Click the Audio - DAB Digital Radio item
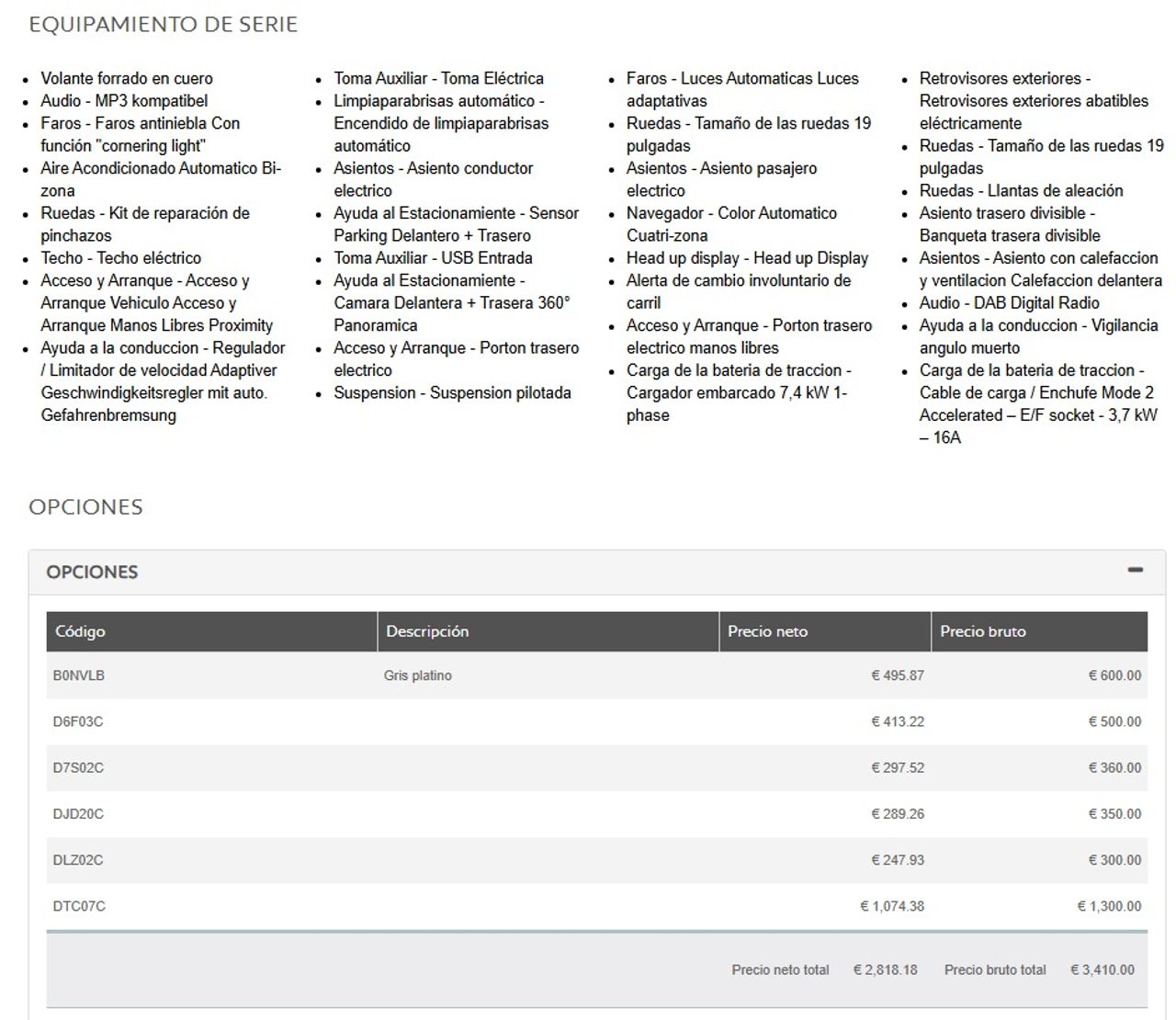This screenshot has width=1176, height=1020. (x=1009, y=303)
